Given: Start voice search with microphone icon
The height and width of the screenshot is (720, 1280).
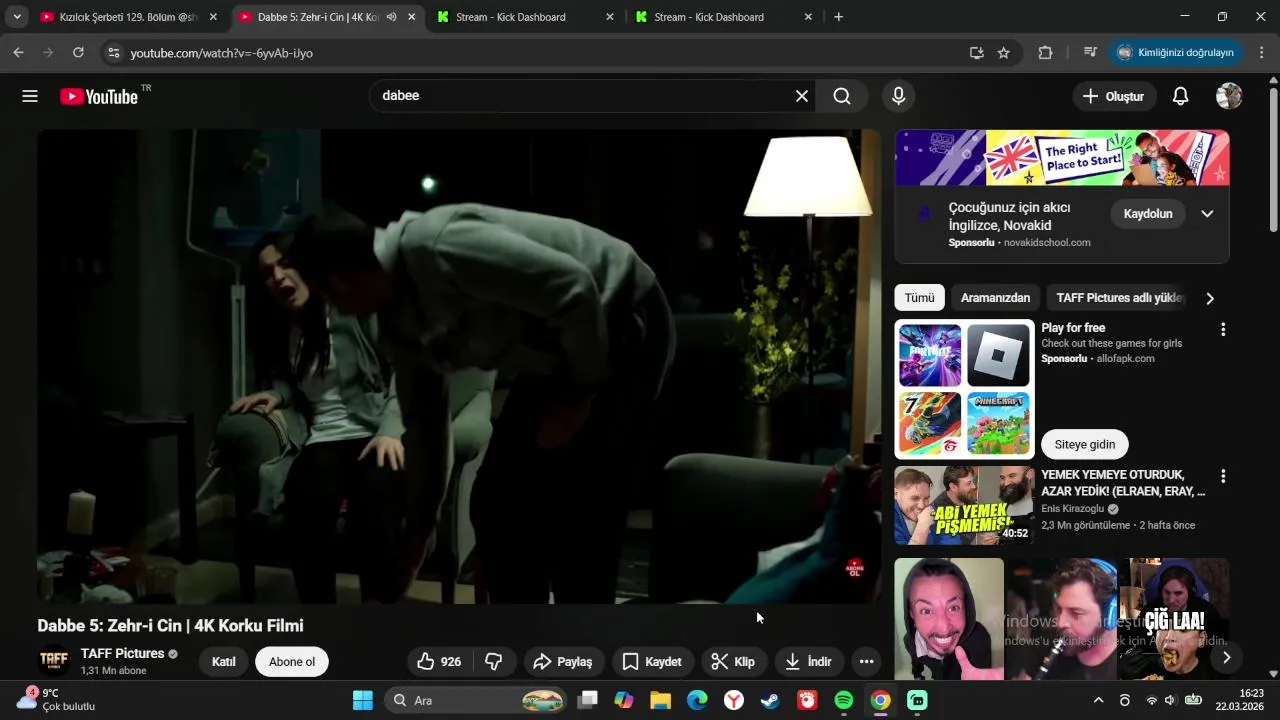Looking at the screenshot, I should 898,96.
